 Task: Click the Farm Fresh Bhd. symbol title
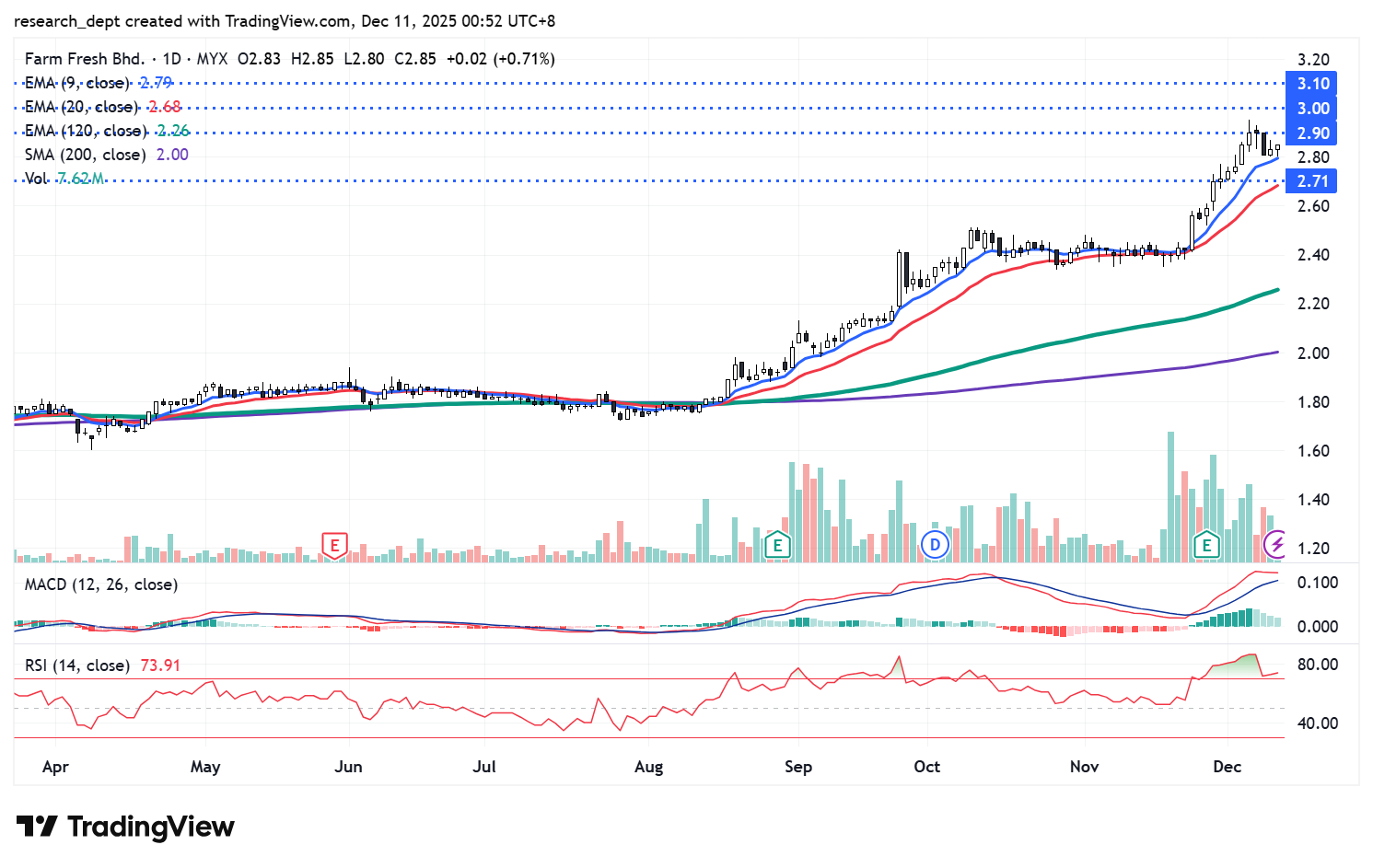[x=85, y=59]
